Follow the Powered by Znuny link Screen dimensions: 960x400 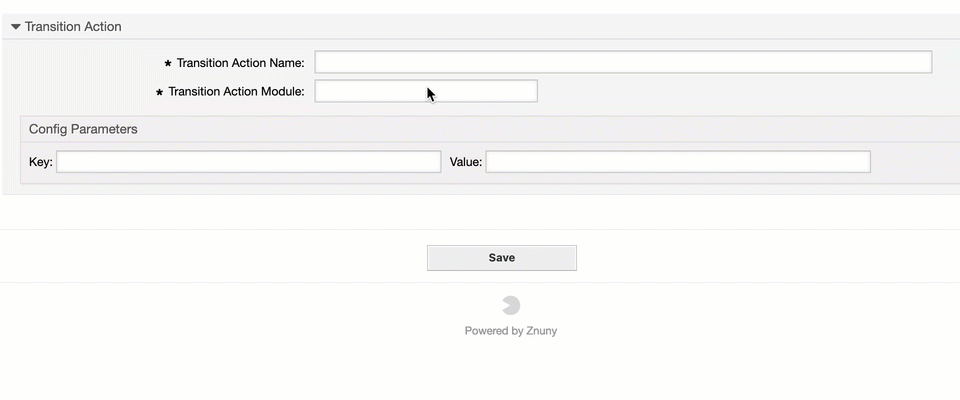[x=511, y=331]
